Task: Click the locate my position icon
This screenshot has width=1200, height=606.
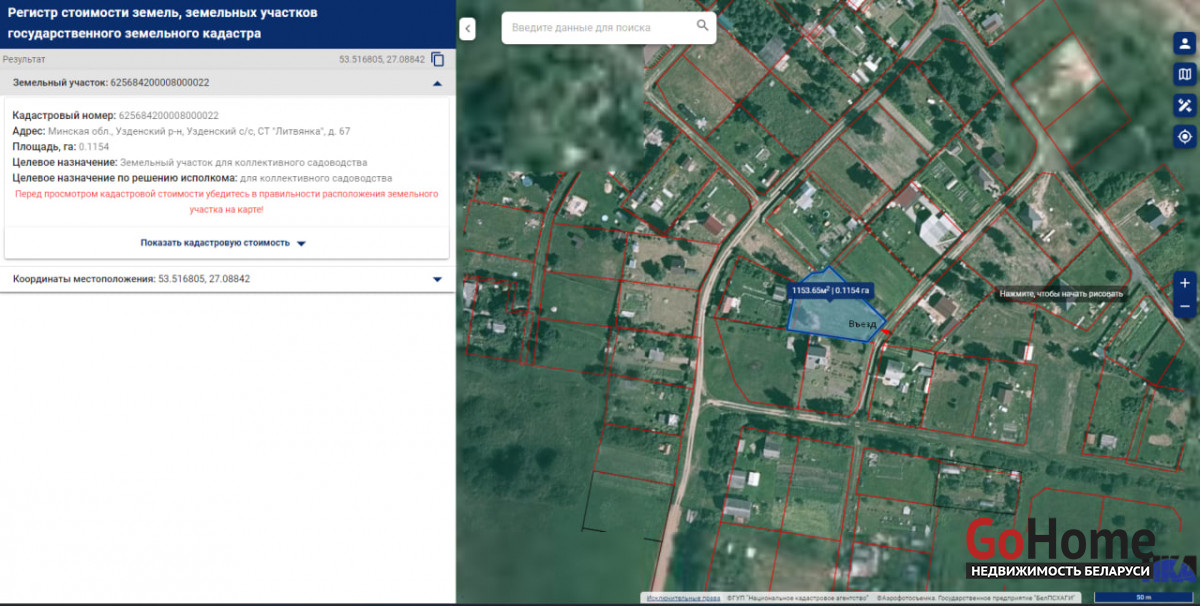Action: click(1185, 136)
